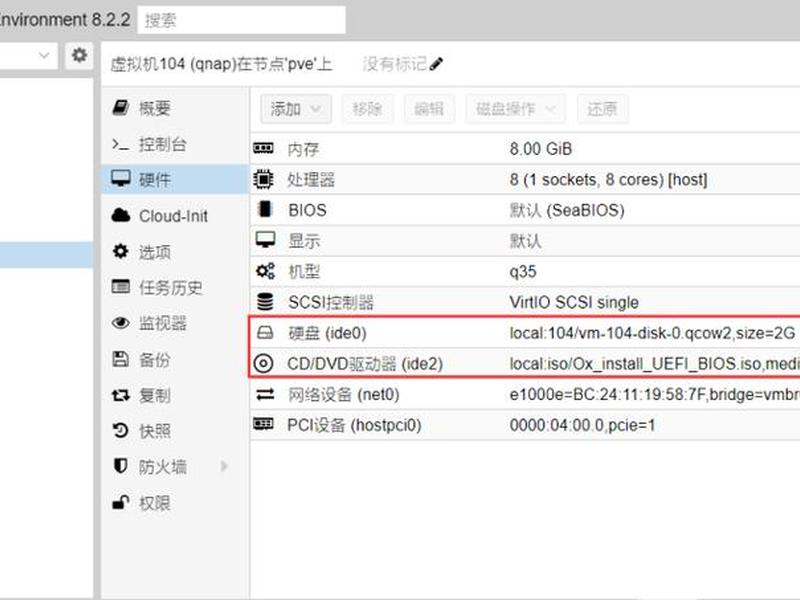
Task: Open the 监视器 tab
Action: tap(174, 323)
